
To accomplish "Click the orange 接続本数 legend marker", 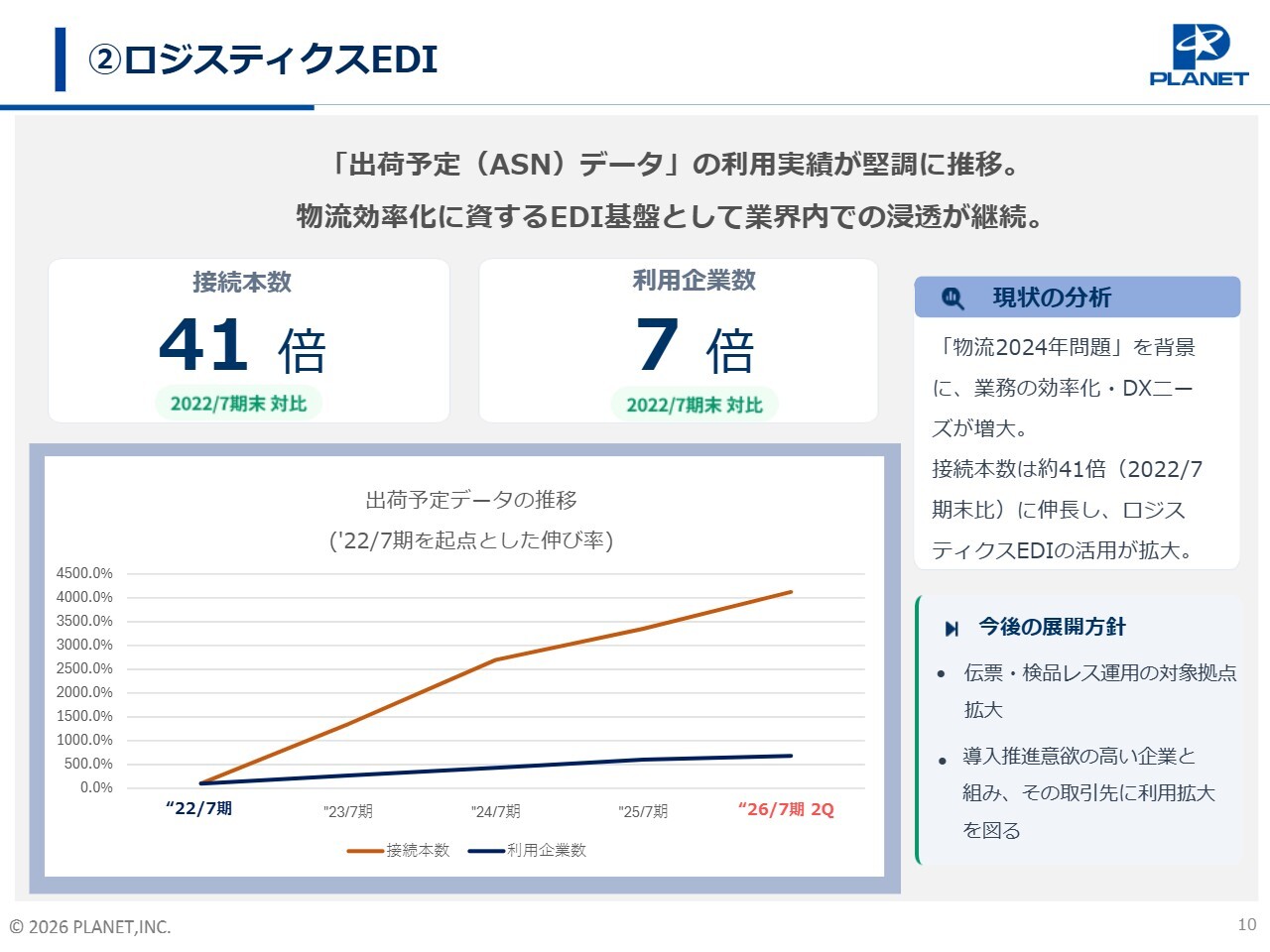I will (x=365, y=851).
